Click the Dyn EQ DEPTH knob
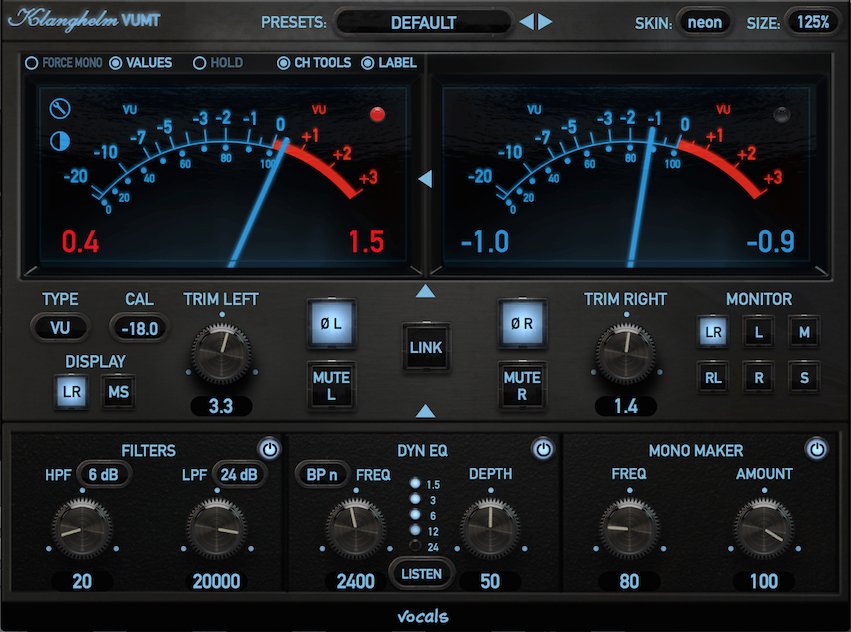Image resolution: width=851 pixels, height=632 pixels. click(x=490, y=529)
